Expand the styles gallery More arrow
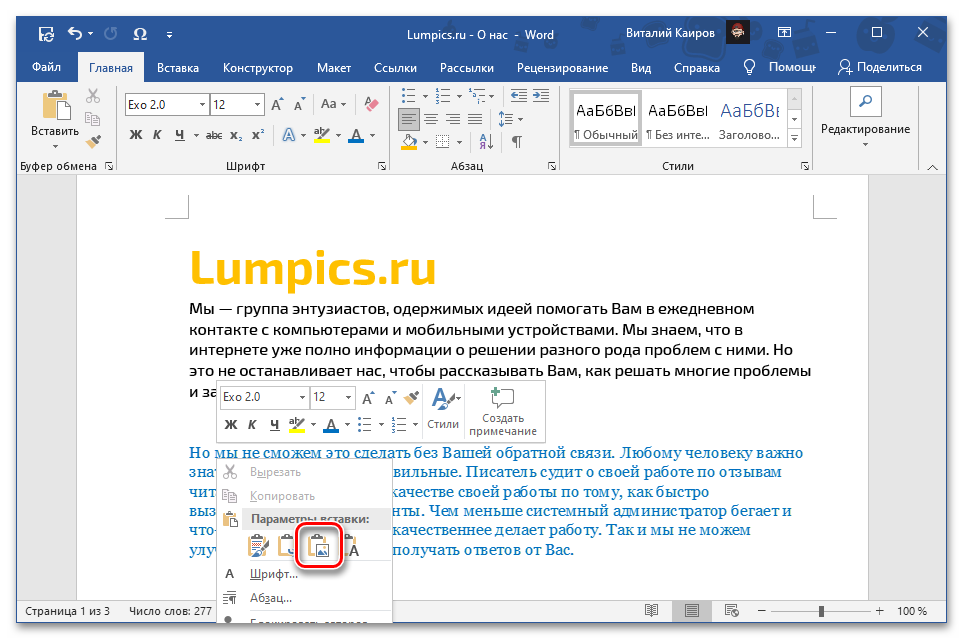963x639 pixels. 795,139
